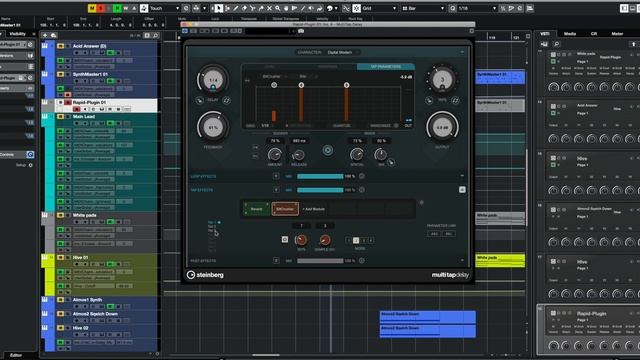This screenshot has width=640, height=360.
Task: Click the Taps knob showing 3
Action: [442, 80]
